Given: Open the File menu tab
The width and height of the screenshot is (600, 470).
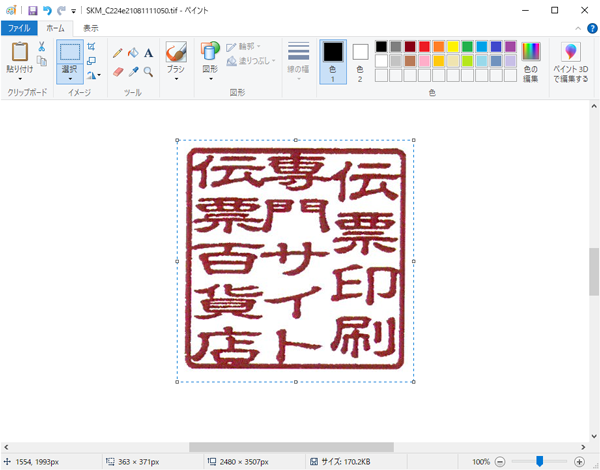Looking at the screenshot, I should pos(19,28).
